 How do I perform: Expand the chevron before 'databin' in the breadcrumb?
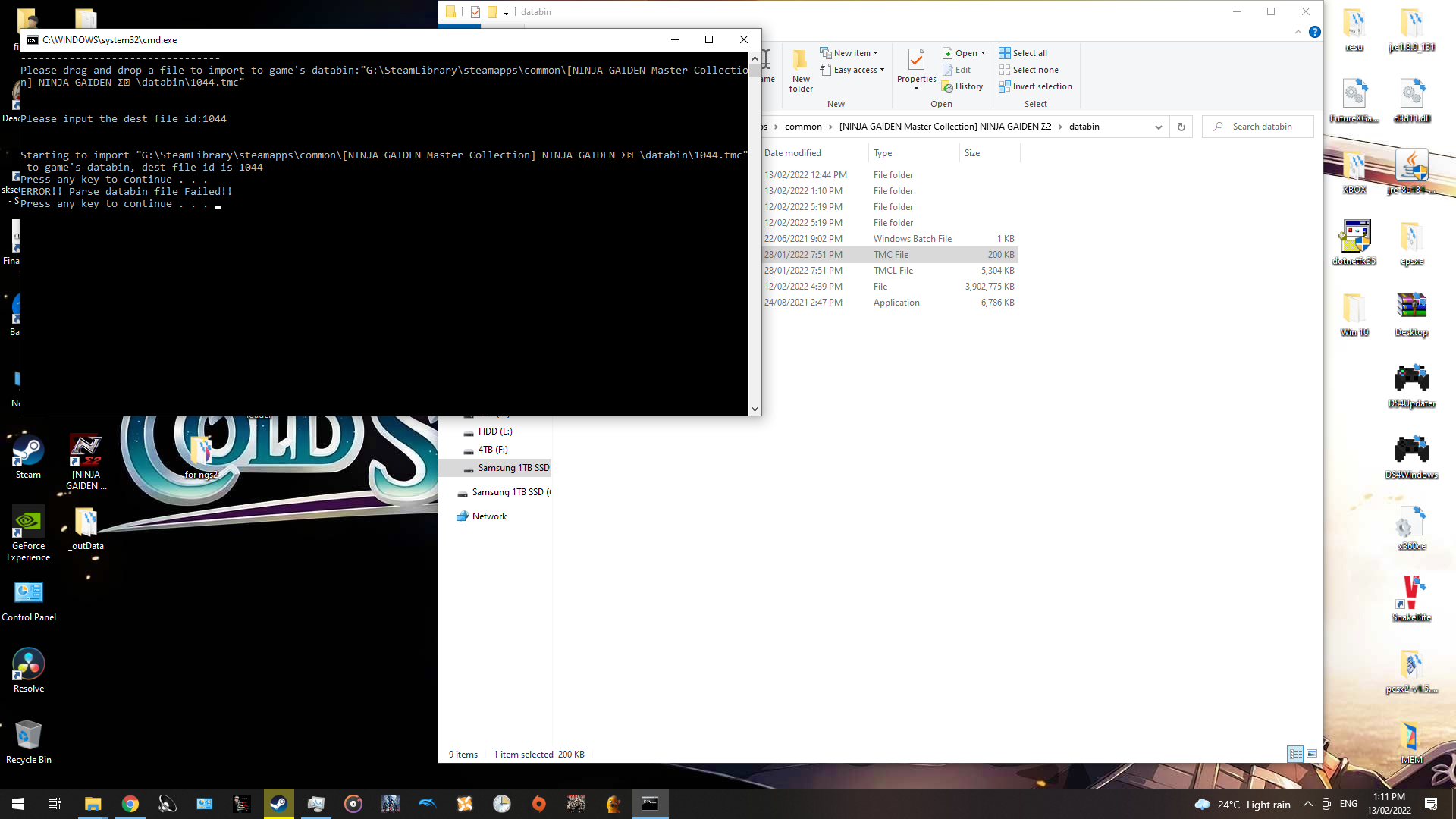[1060, 127]
